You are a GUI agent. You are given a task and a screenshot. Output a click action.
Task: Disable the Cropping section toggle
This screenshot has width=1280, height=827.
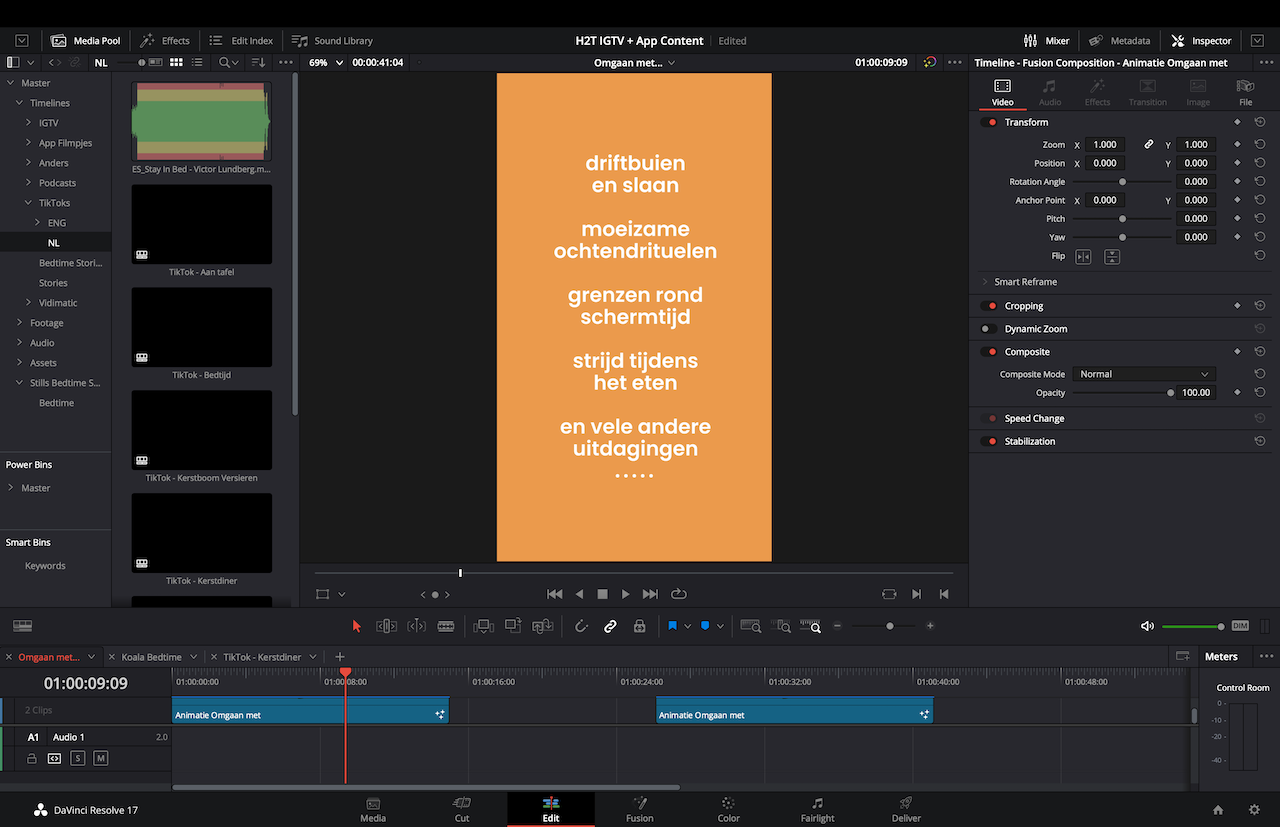[x=990, y=306]
